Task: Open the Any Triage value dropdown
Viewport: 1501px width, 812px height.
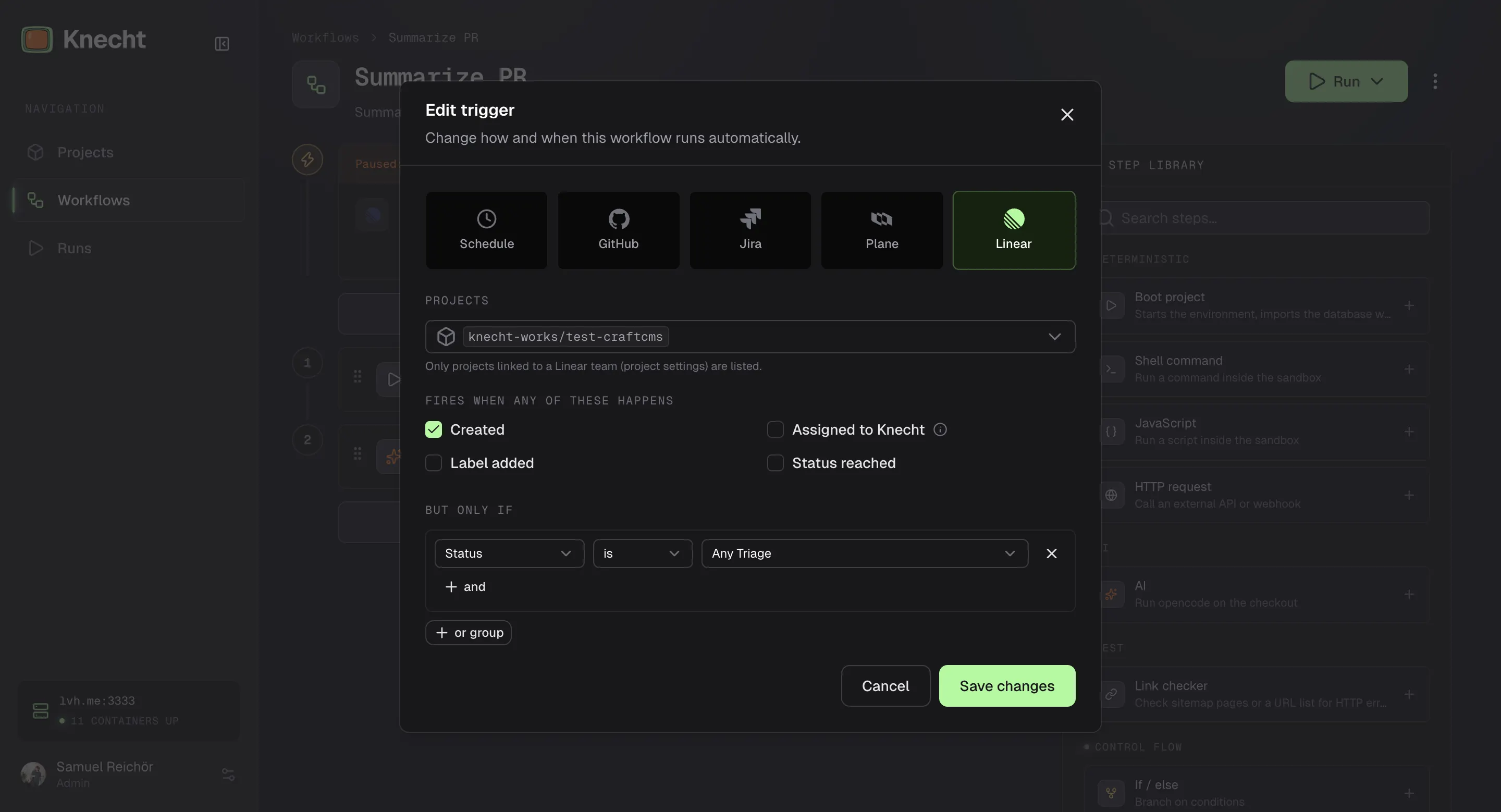Action: 865,553
